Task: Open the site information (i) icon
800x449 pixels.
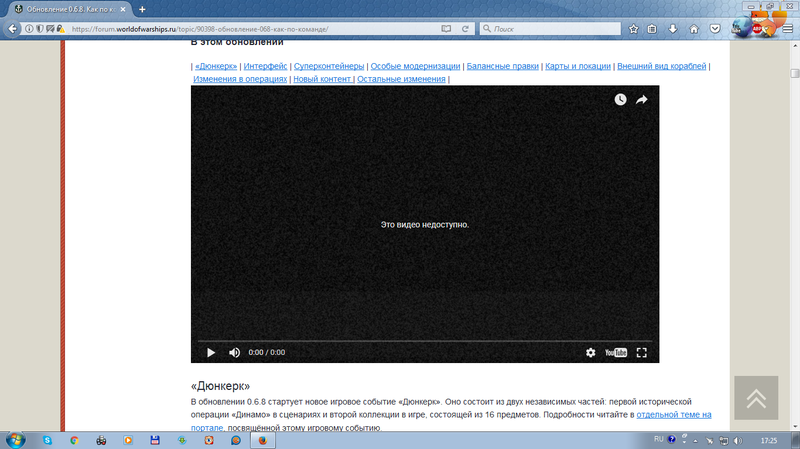Action: 29,29
